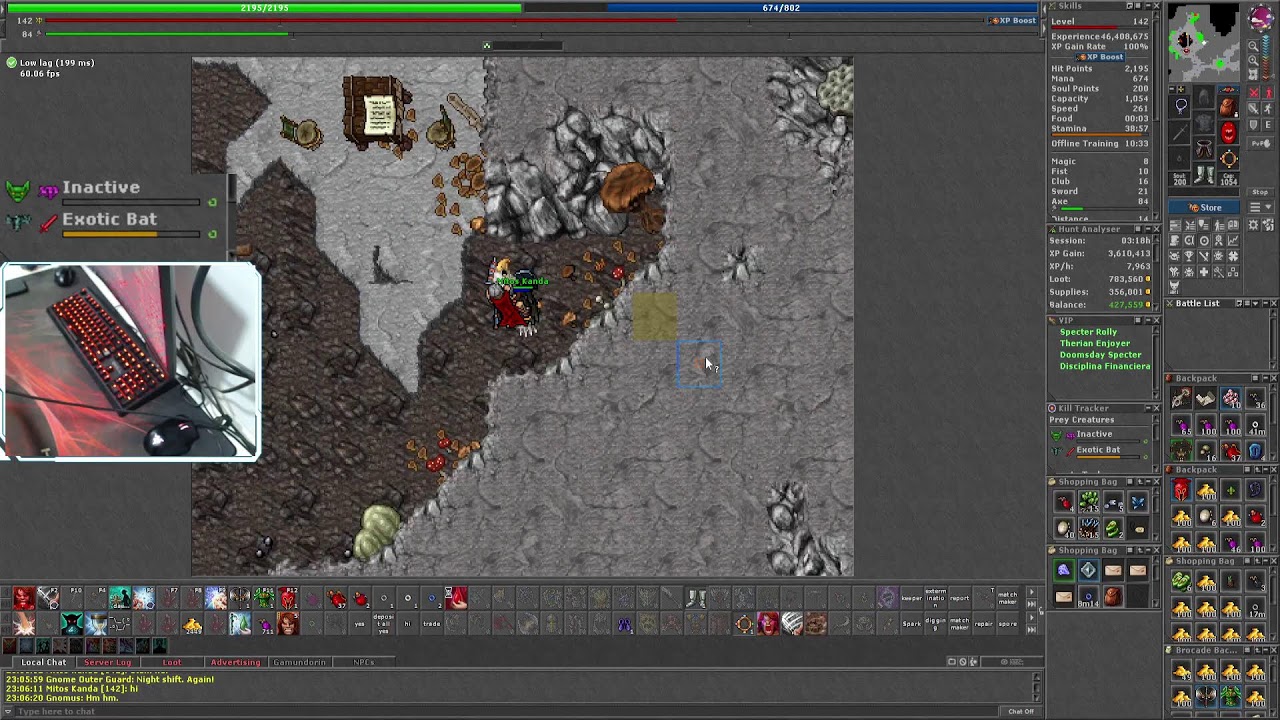The image size is (1280, 720).
Task: Click the red shield equipment slot
Action: 1229,132
